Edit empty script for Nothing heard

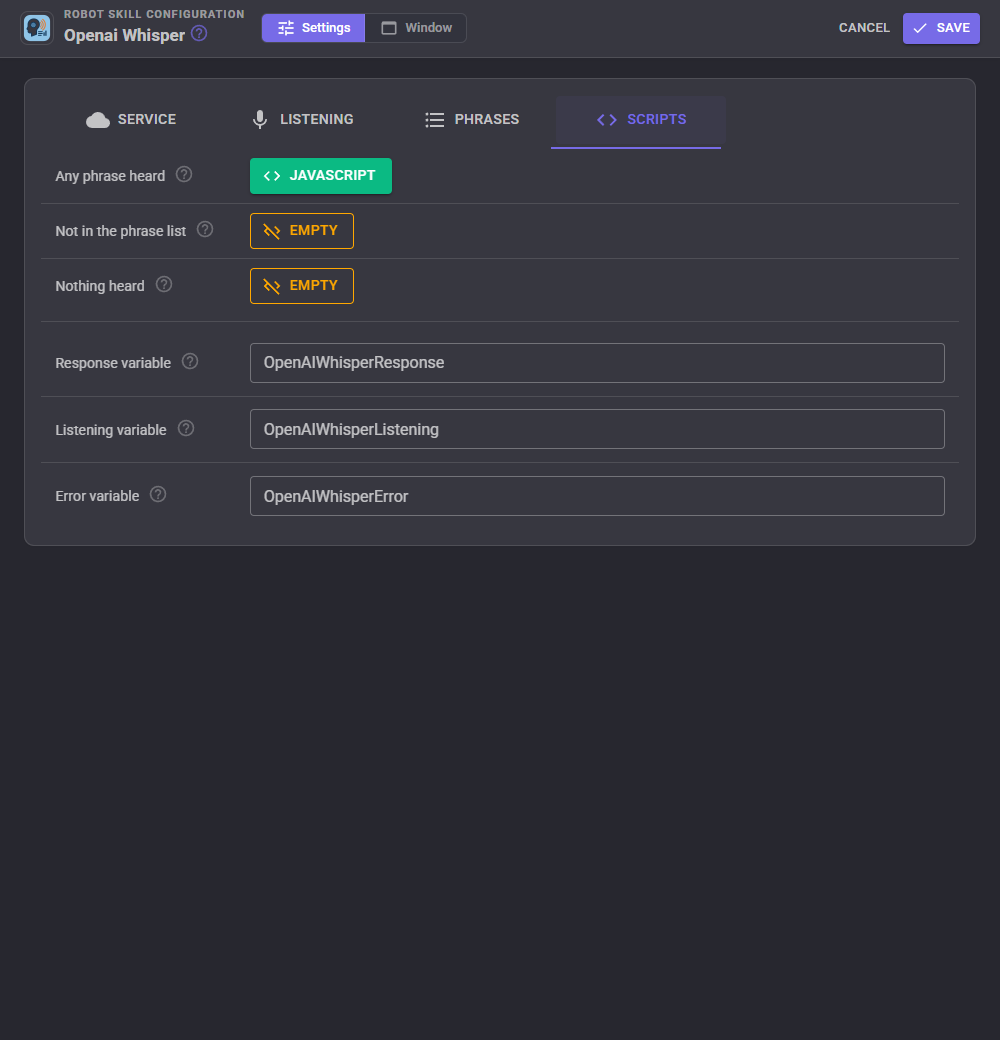(x=302, y=286)
